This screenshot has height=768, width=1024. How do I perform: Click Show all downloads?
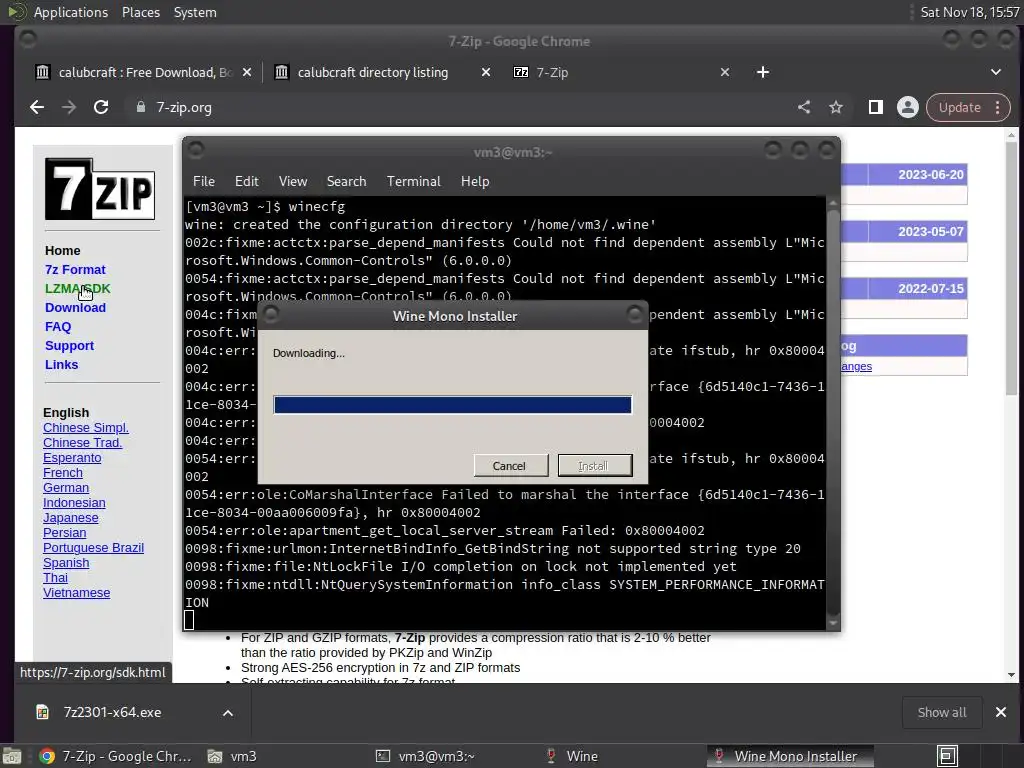942,712
